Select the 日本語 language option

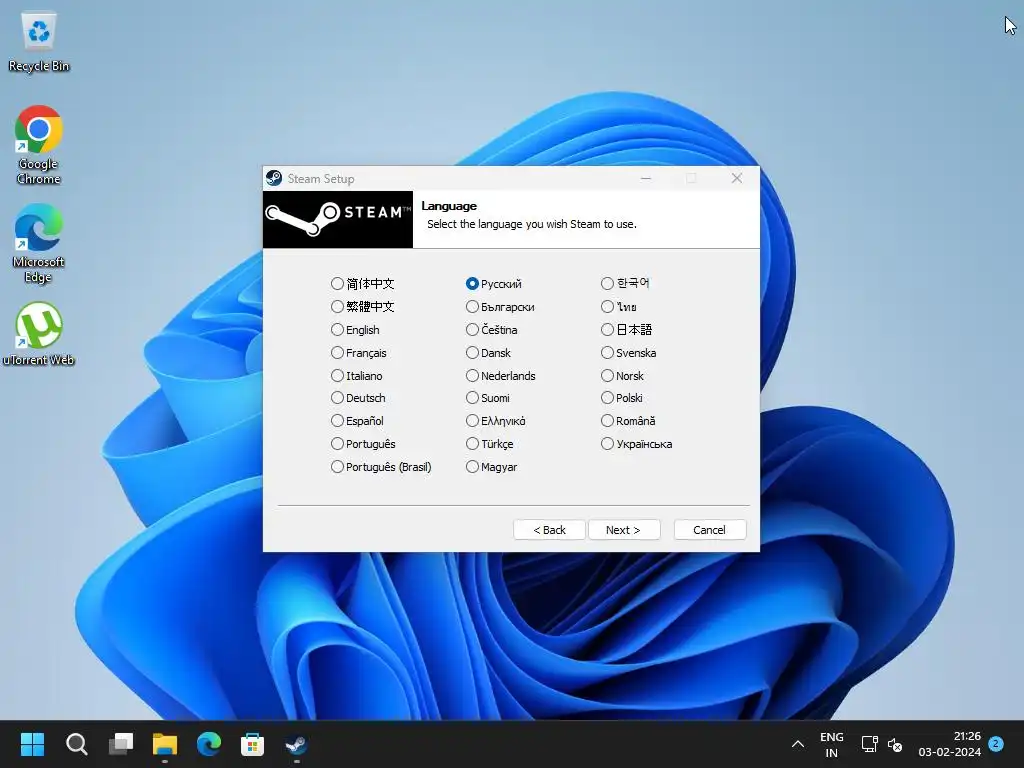(x=626, y=330)
